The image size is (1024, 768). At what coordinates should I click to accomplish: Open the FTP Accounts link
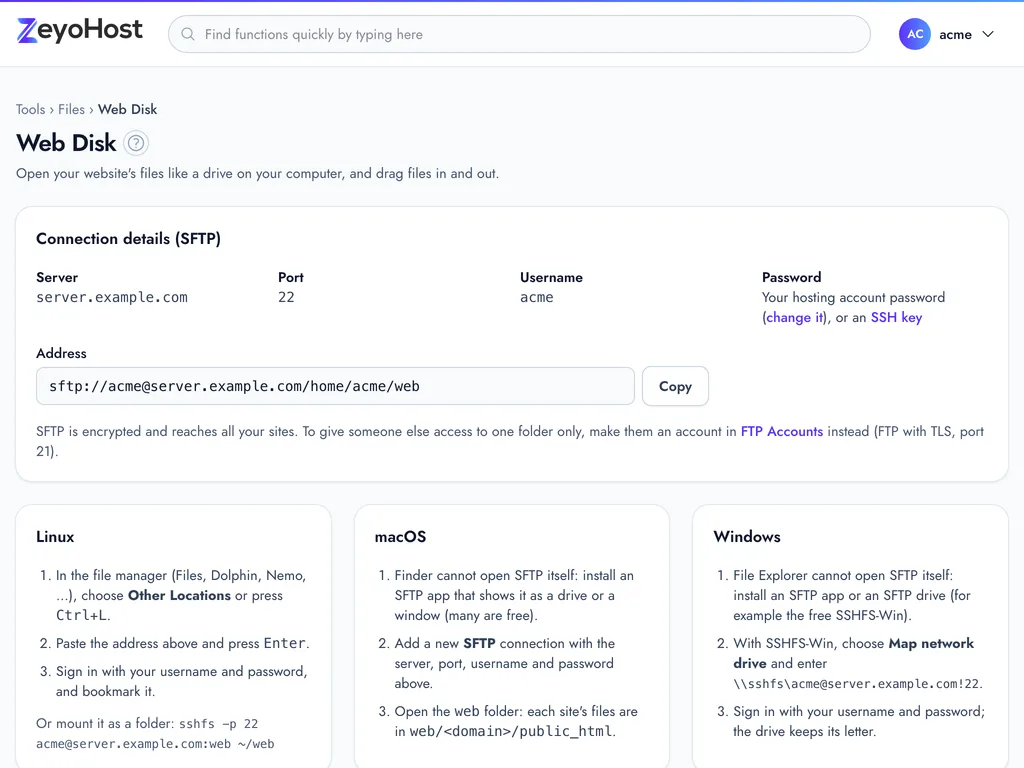[x=782, y=432]
